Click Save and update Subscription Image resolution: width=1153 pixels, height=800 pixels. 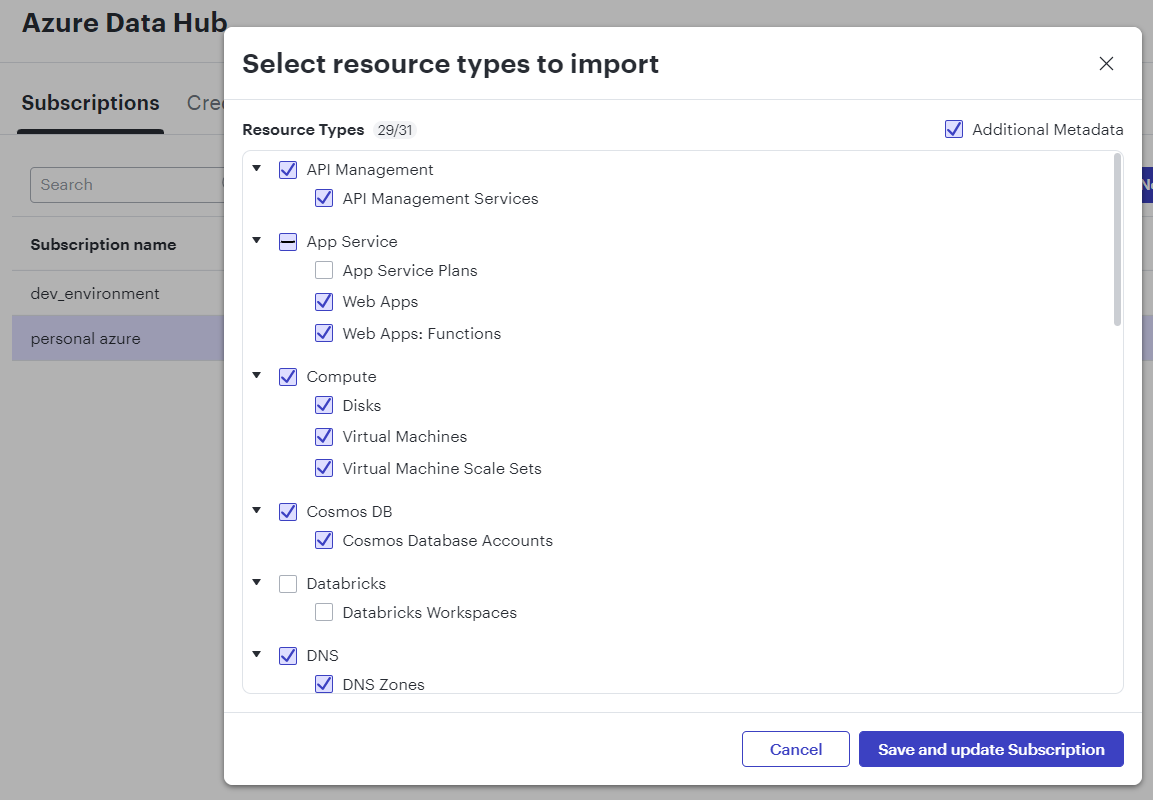point(991,749)
